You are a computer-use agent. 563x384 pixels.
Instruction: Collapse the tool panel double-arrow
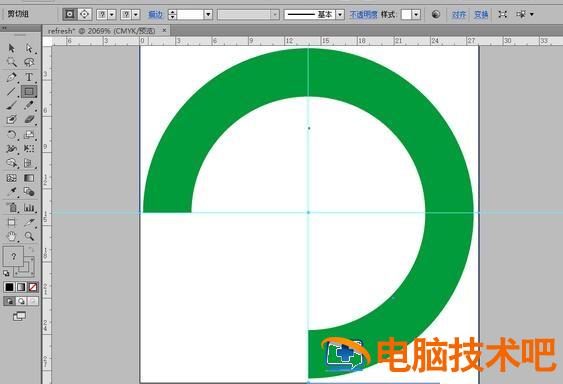(x=4, y=28)
